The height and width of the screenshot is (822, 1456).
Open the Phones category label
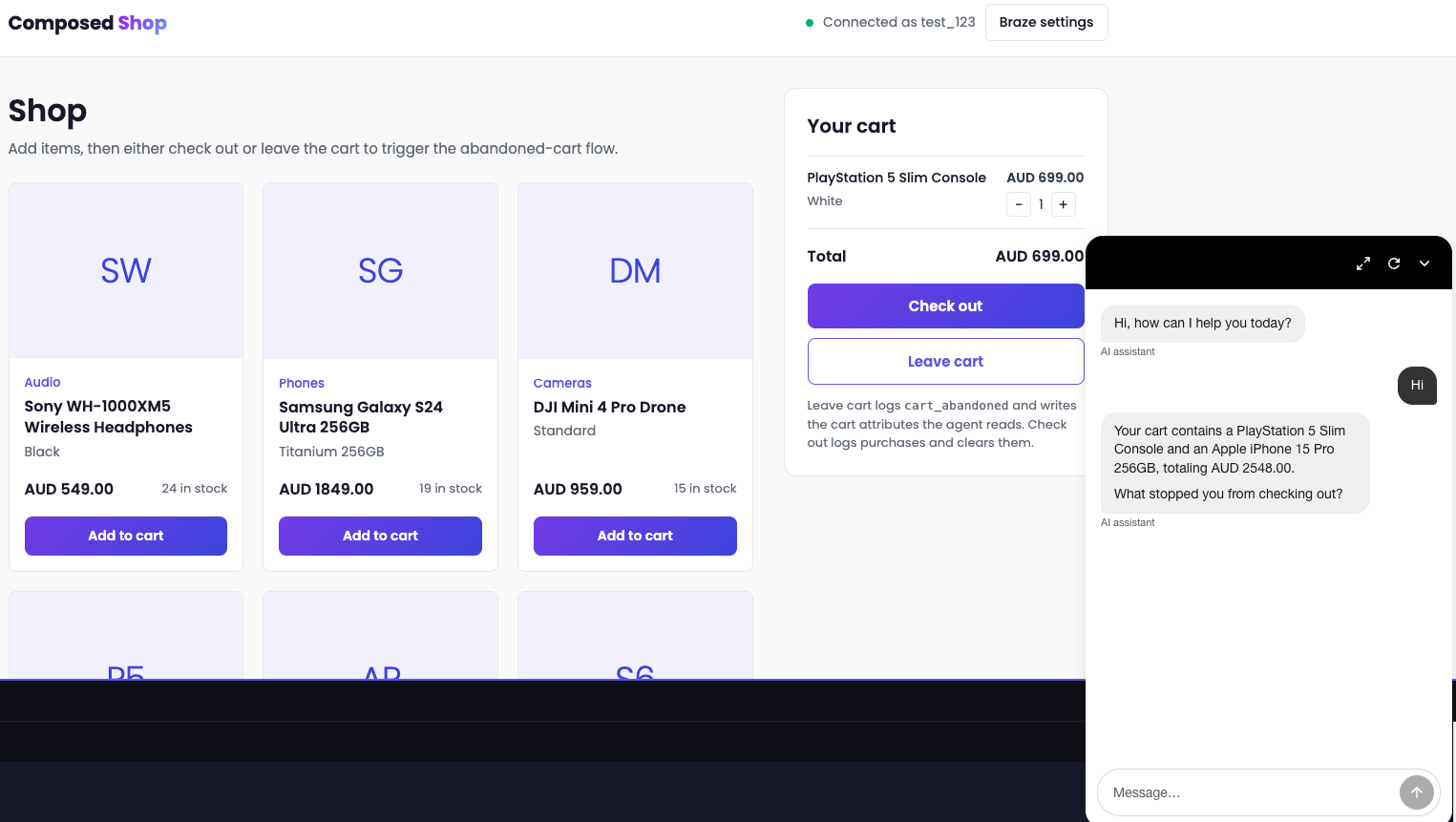click(302, 383)
